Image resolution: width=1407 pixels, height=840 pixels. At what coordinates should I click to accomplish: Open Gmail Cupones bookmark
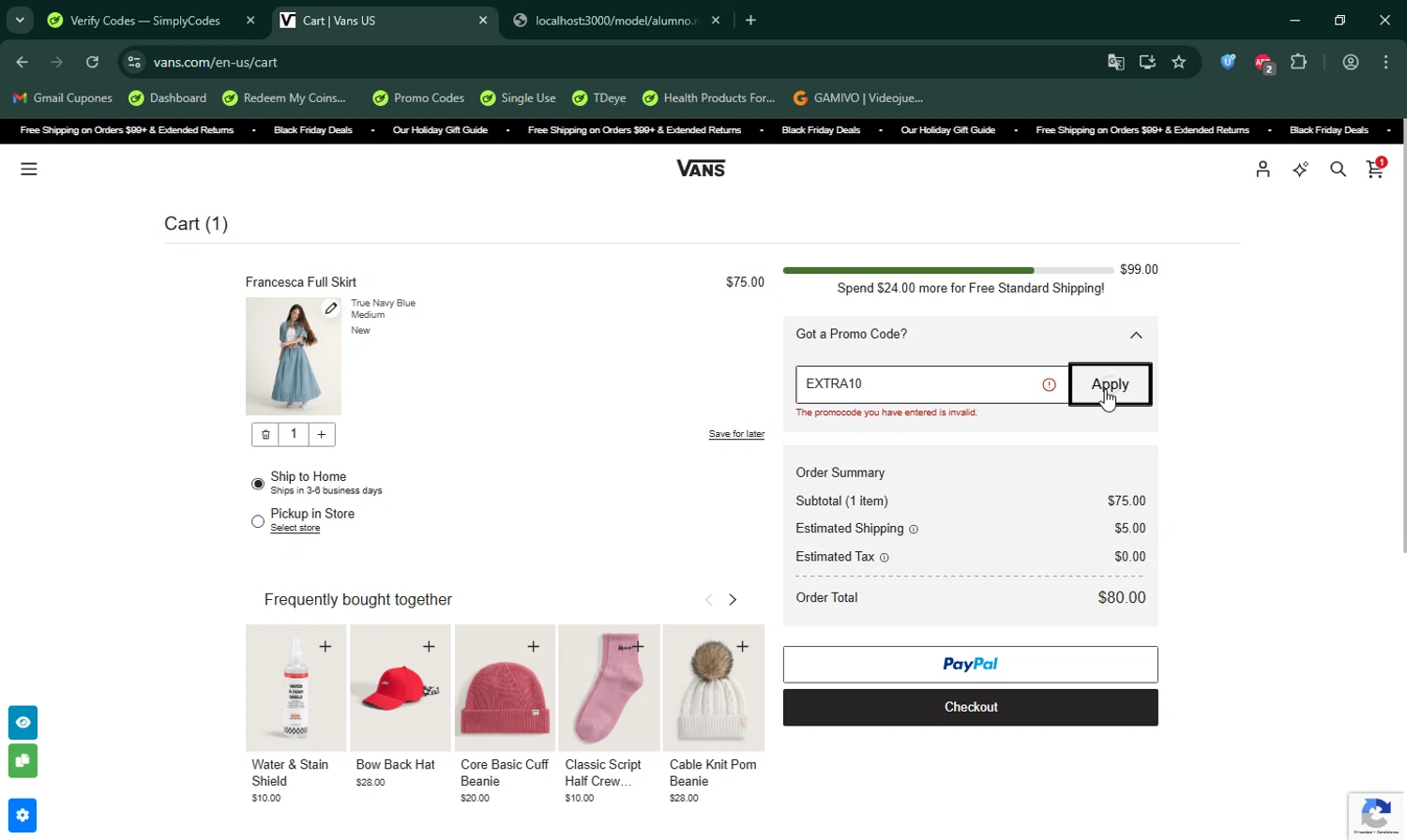click(63, 97)
